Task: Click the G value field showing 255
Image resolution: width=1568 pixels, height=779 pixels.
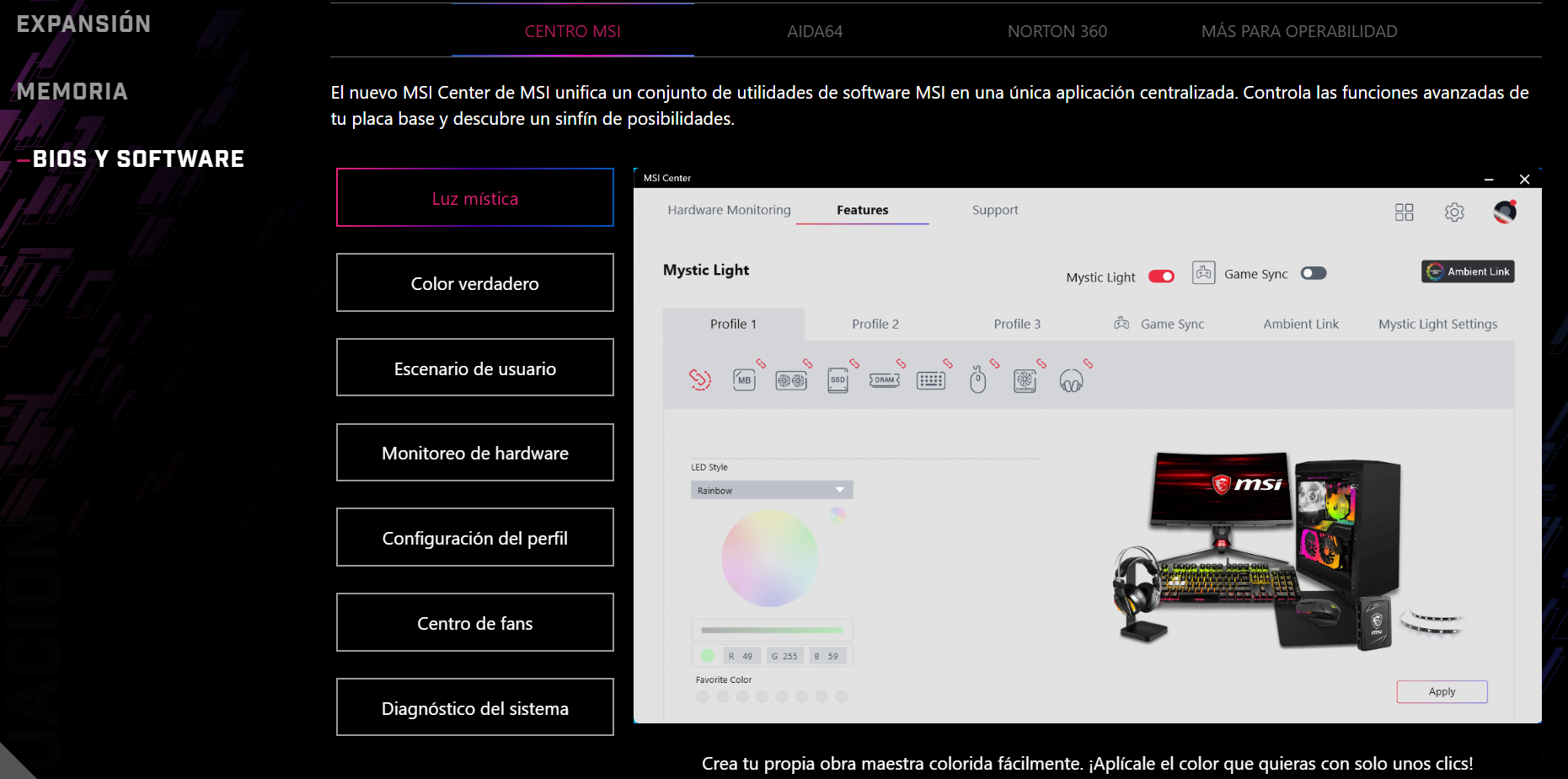Action: 784,656
